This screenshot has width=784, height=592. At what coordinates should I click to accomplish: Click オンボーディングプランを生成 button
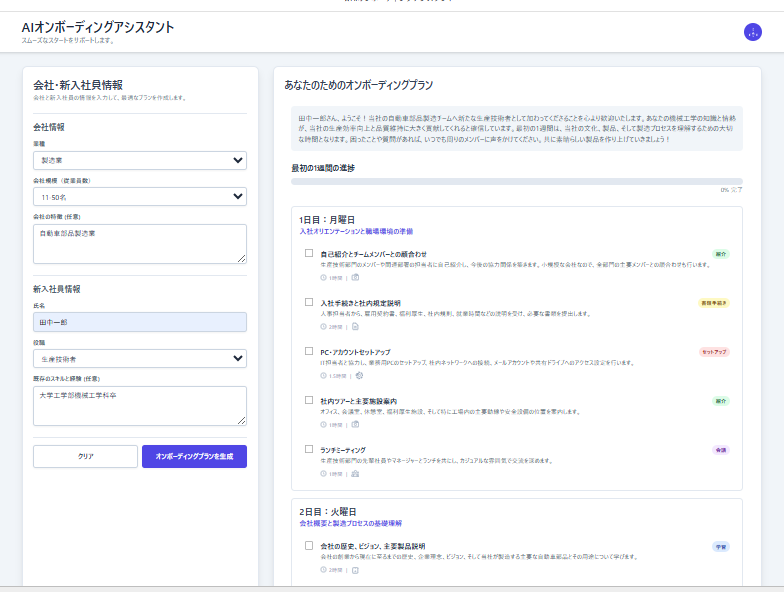[x=194, y=456]
